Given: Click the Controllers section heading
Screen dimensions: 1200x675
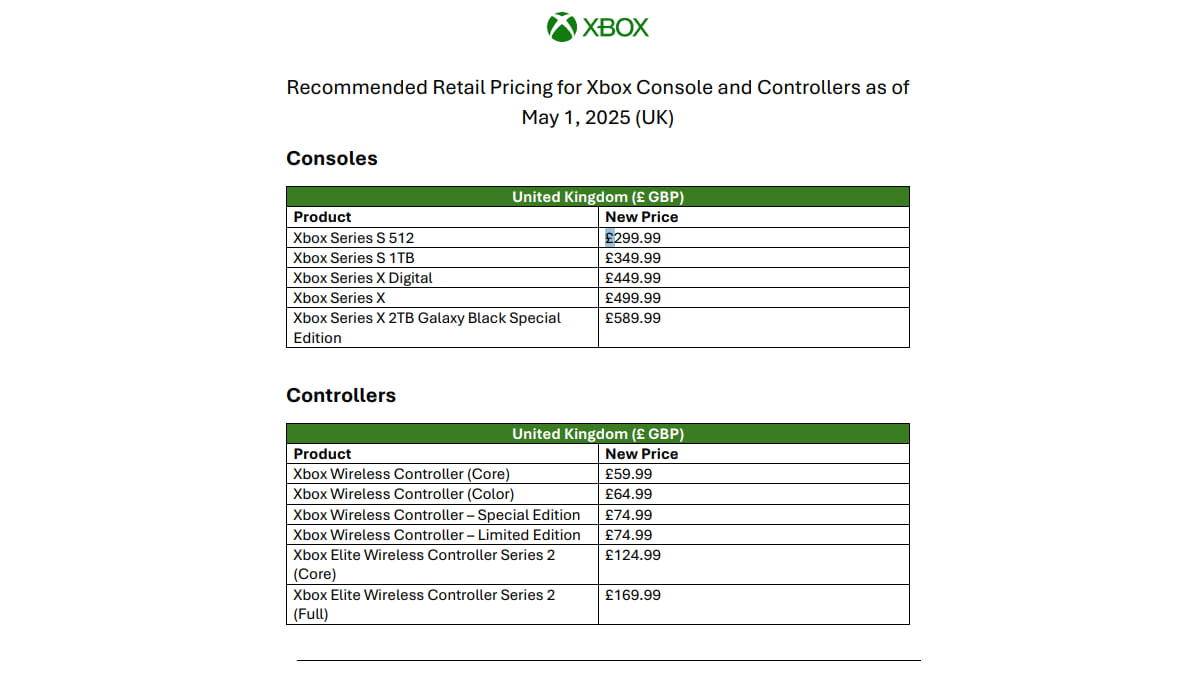Looking at the screenshot, I should 341,395.
